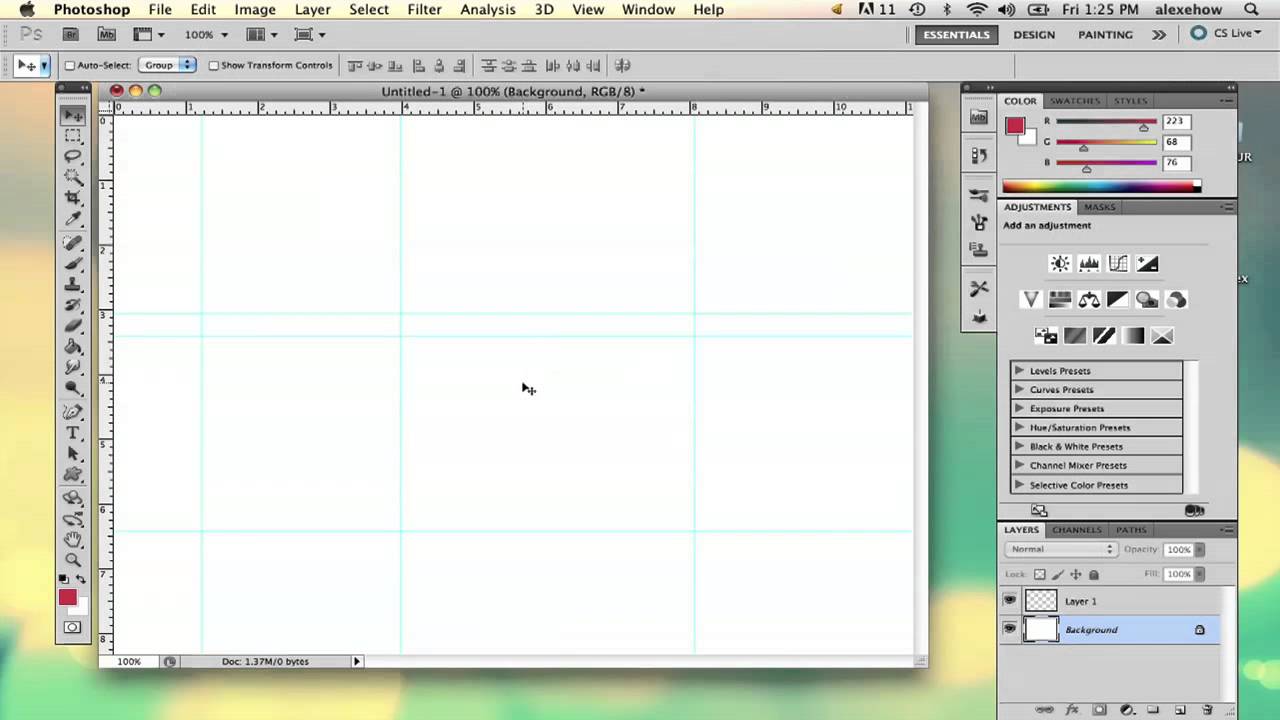1280x720 pixels.
Task: Switch to the Painting workspace
Action: (x=1105, y=34)
